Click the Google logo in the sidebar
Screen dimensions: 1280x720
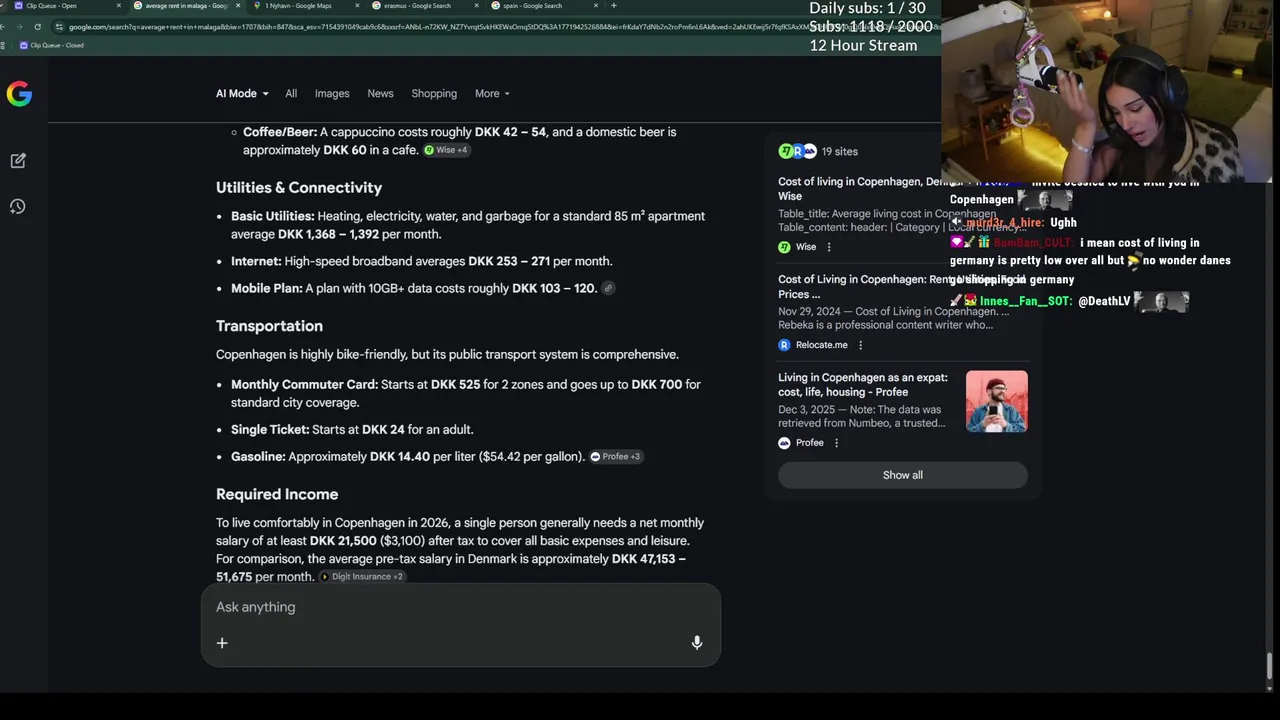click(19, 94)
